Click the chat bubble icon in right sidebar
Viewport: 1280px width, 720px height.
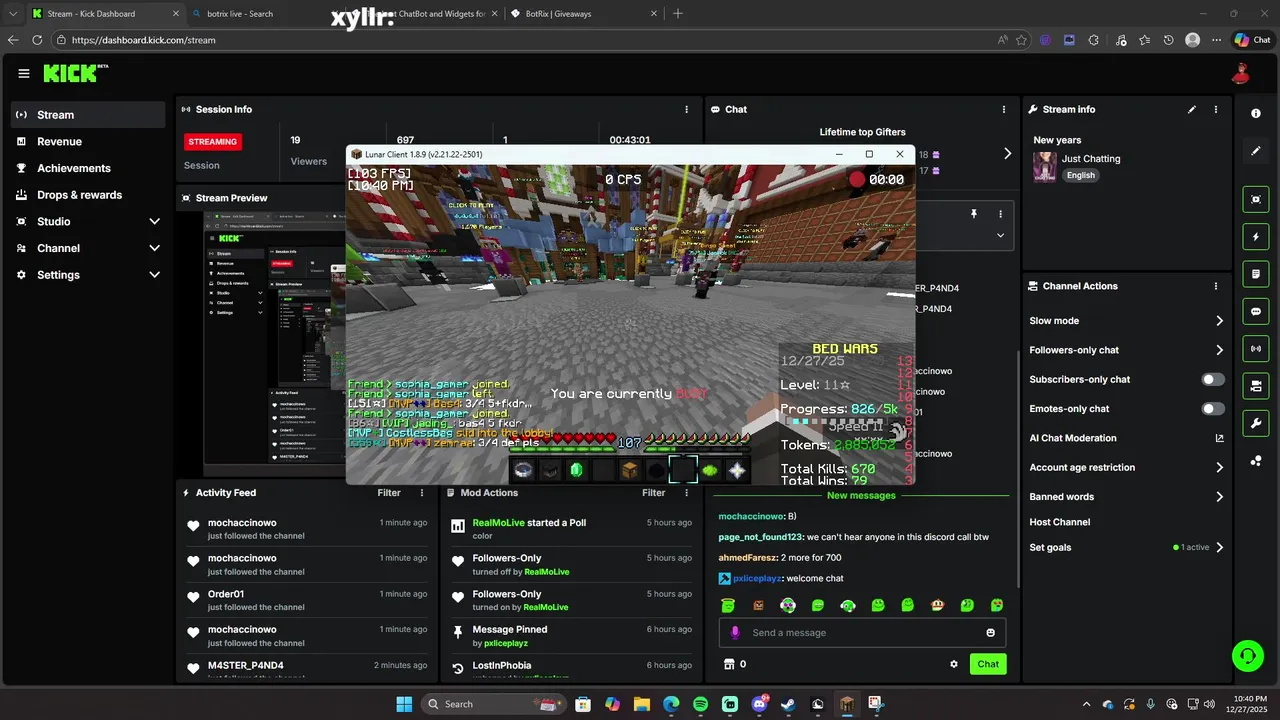[1256, 311]
